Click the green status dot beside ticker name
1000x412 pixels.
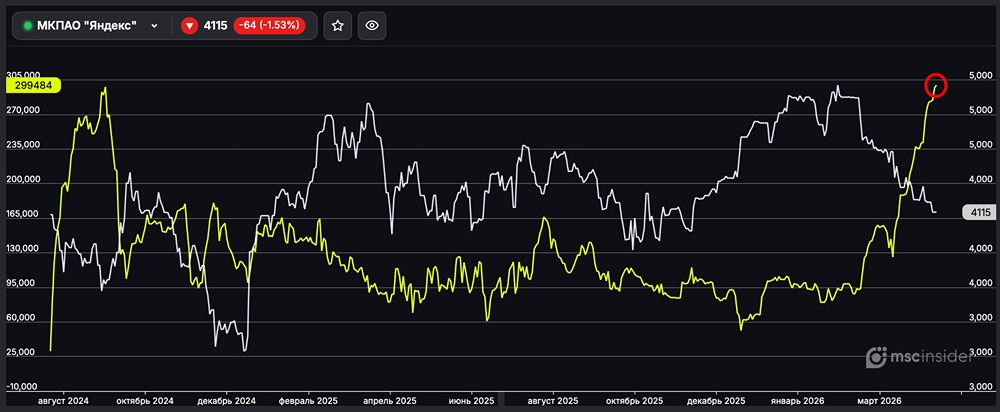pos(27,26)
